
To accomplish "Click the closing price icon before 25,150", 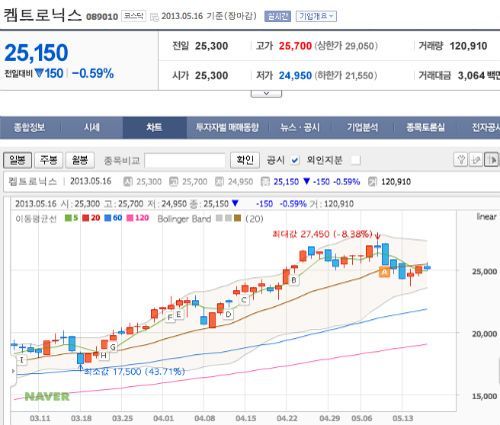I will tap(265, 182).
